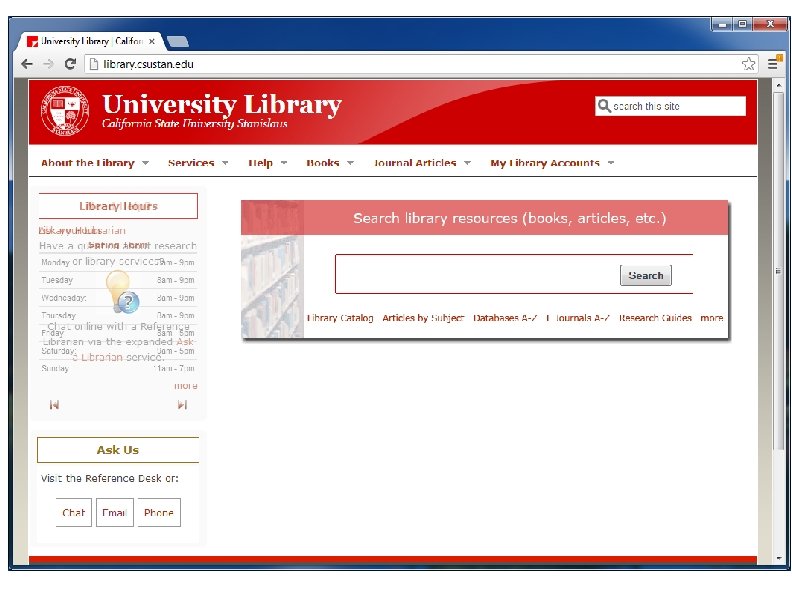
Task: Click the magnifier icon in site search
Action: coord(604,106)
